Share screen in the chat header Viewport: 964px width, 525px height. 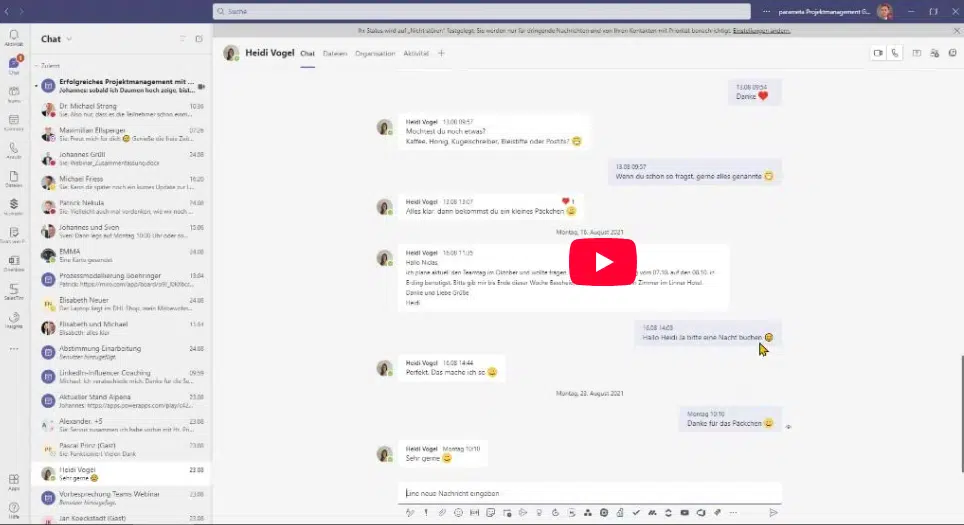click(917, 53)
